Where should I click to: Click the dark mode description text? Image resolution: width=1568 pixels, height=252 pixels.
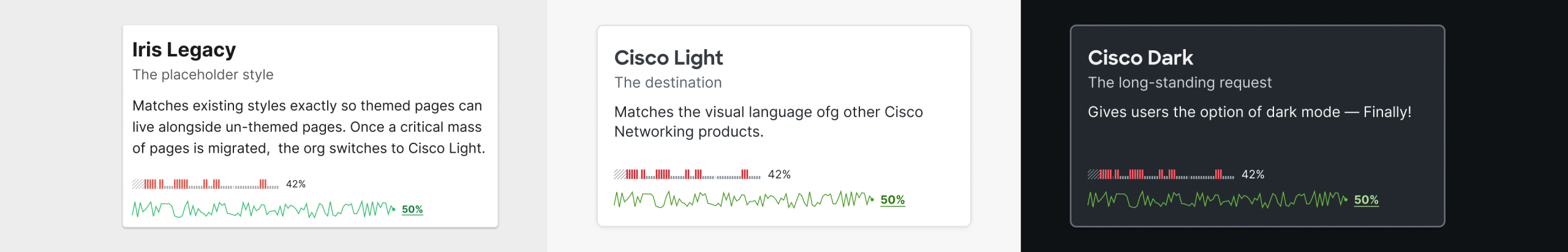(x=1249, y=112)
